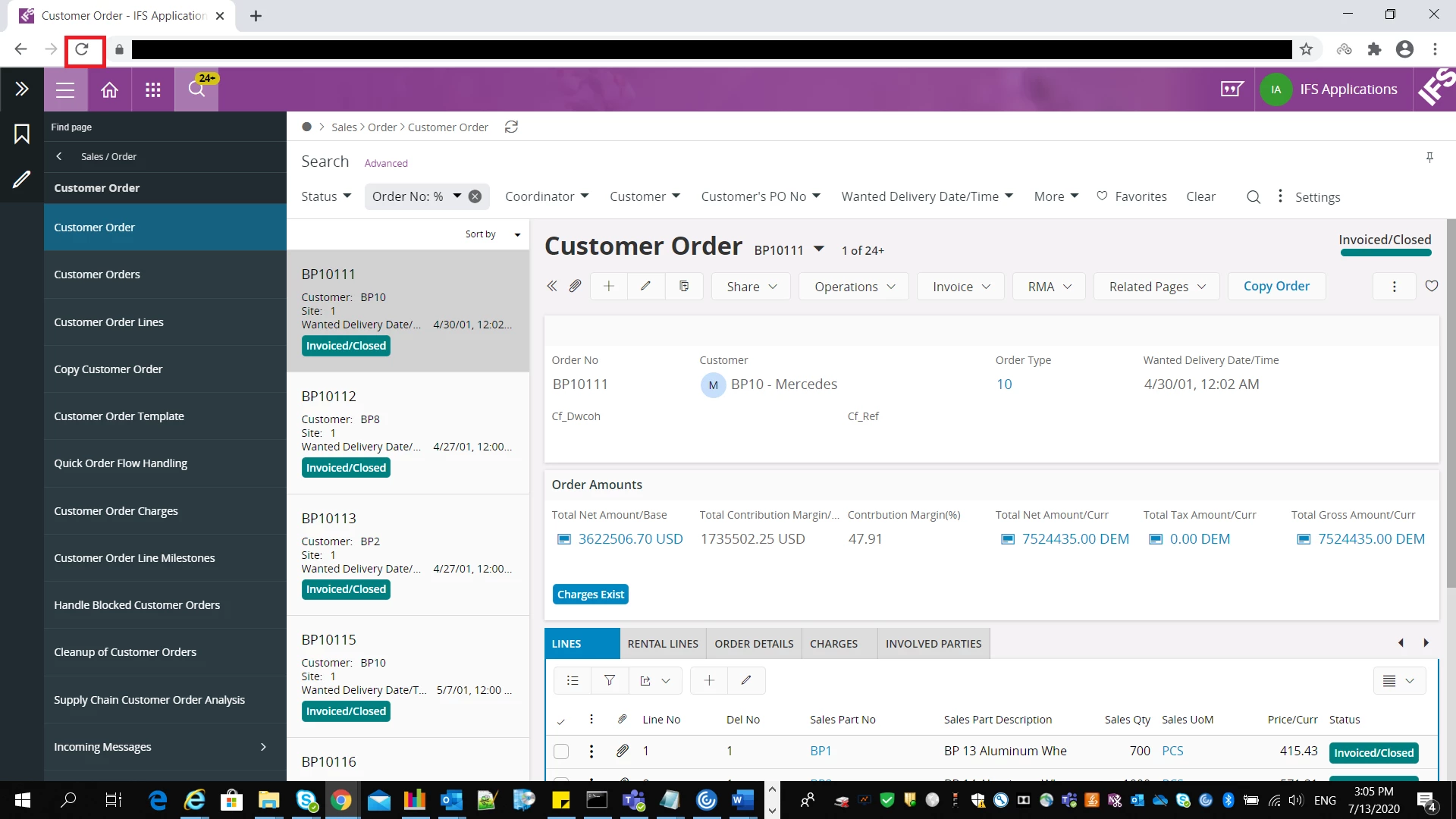Open sales part link BP1
This screenshot has height=819, width=1456.
pyautogui.click(x=821, y=751)
